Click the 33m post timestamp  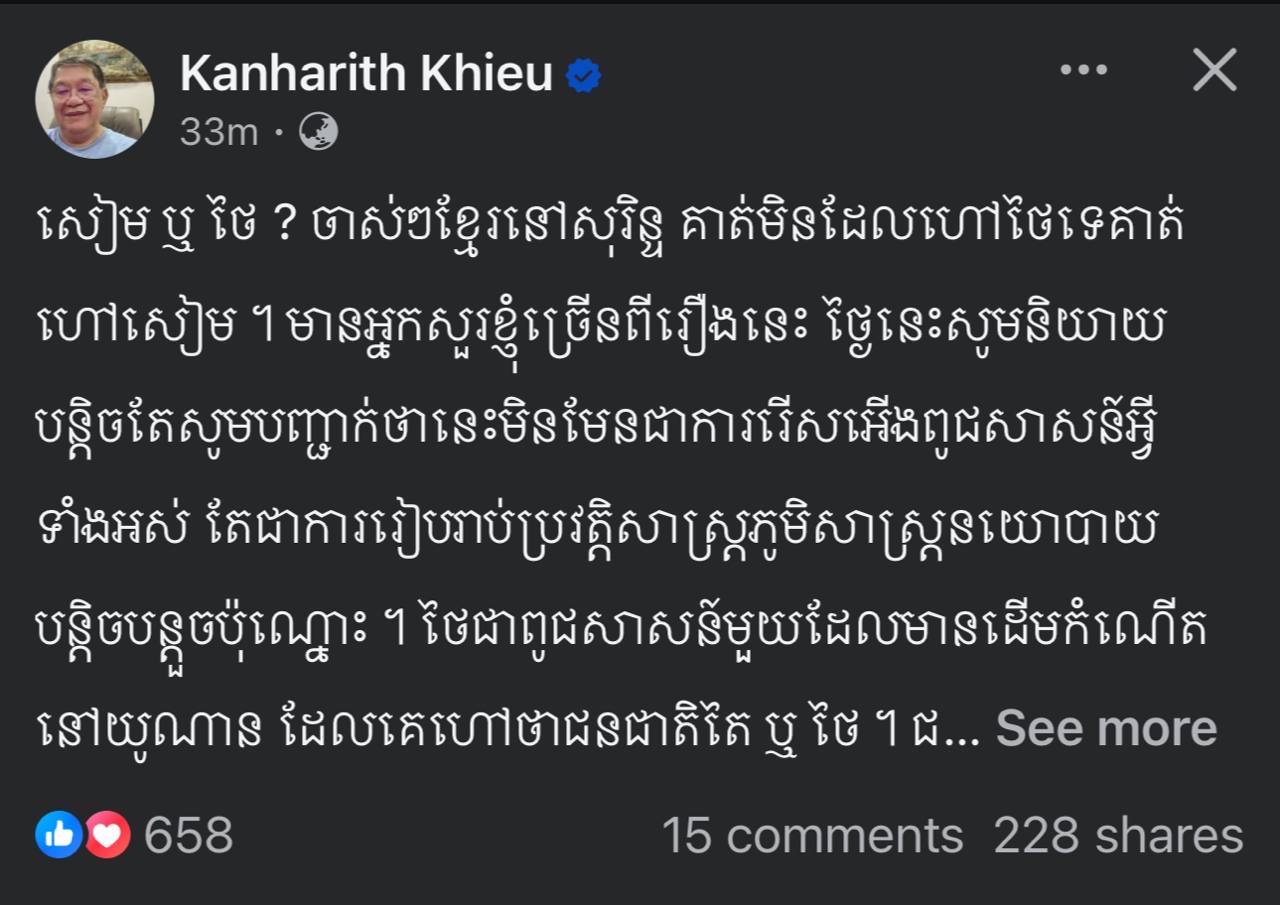[x=218, y=132]
